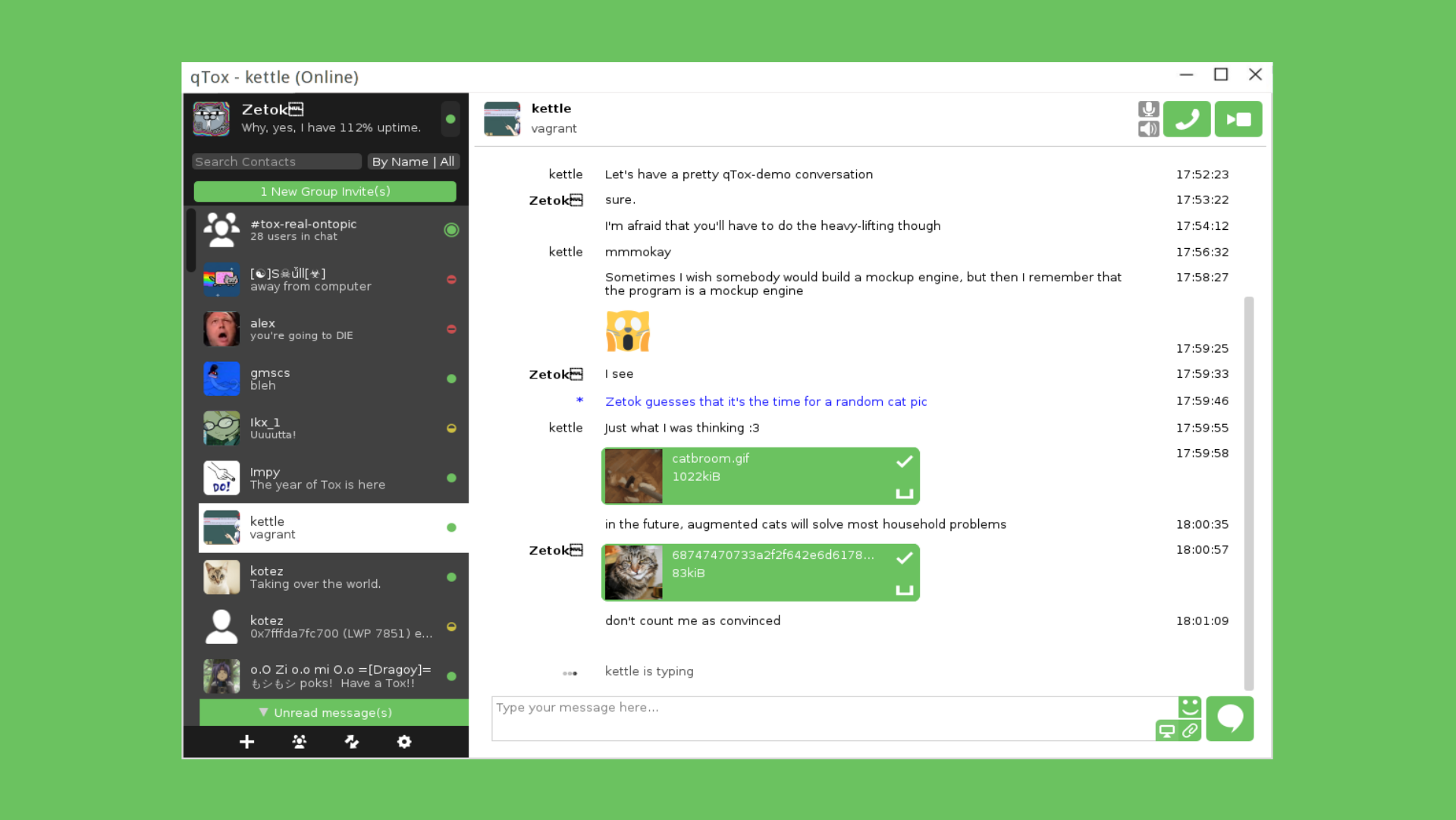Attach a file using the paperclip icon
The height and width of the screenshot is (820, 1456).
click(x=1190, y=730)
